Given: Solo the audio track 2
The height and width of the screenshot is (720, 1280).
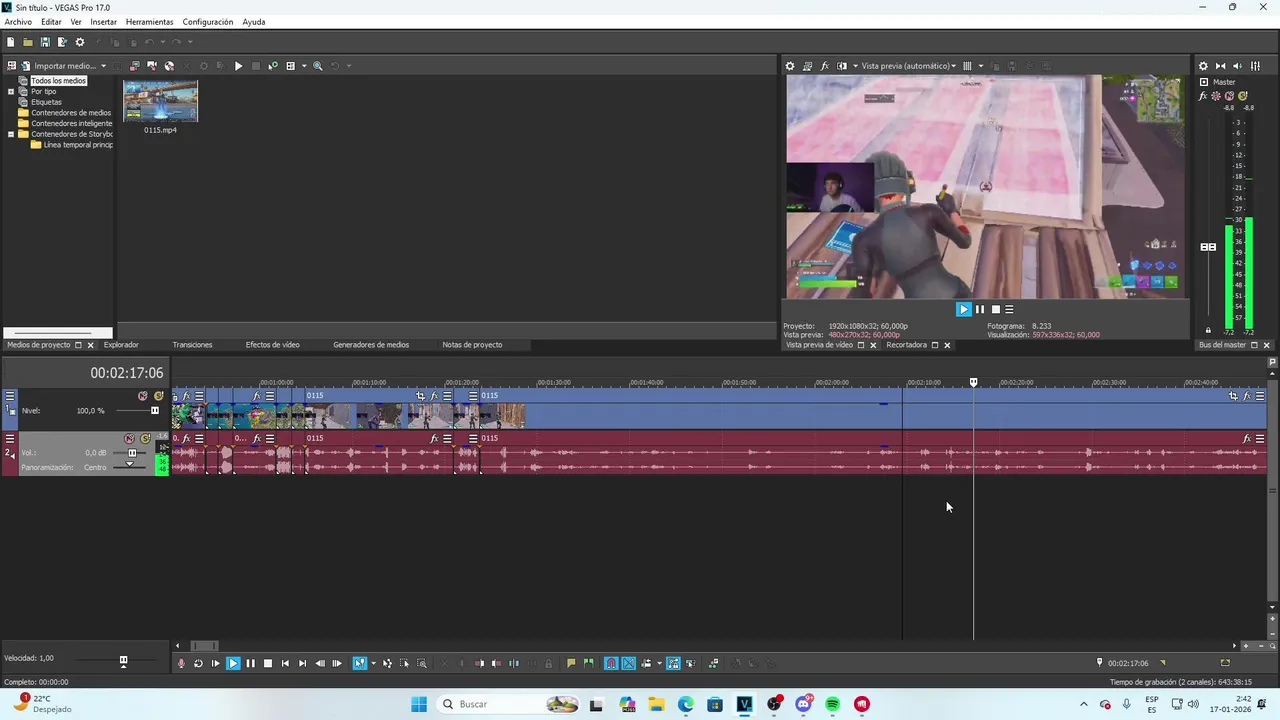Looking at the screenshot, I should [x=145, y=439].
